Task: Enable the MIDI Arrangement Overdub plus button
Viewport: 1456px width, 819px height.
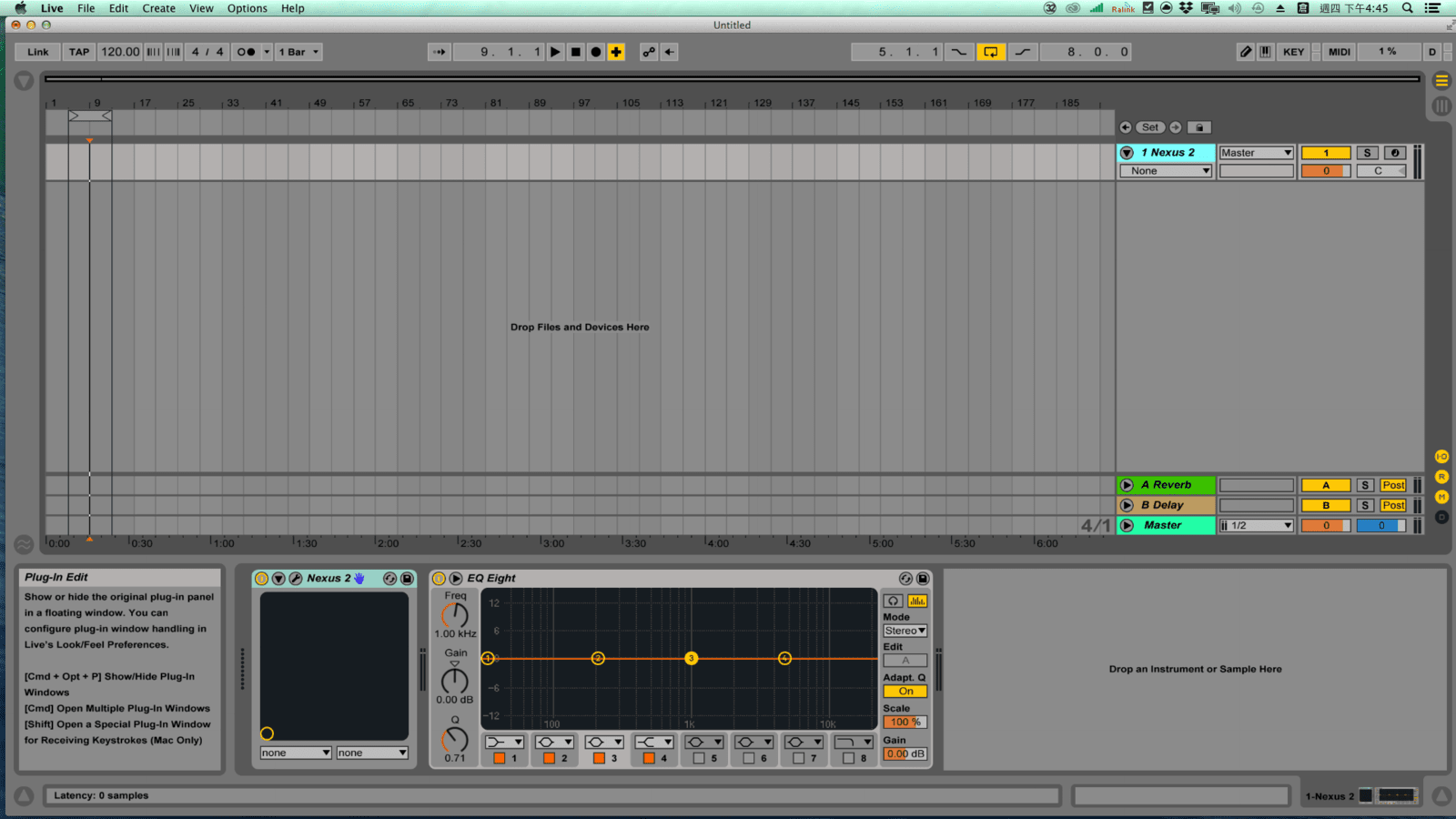Action: click(x=616, y=52)
